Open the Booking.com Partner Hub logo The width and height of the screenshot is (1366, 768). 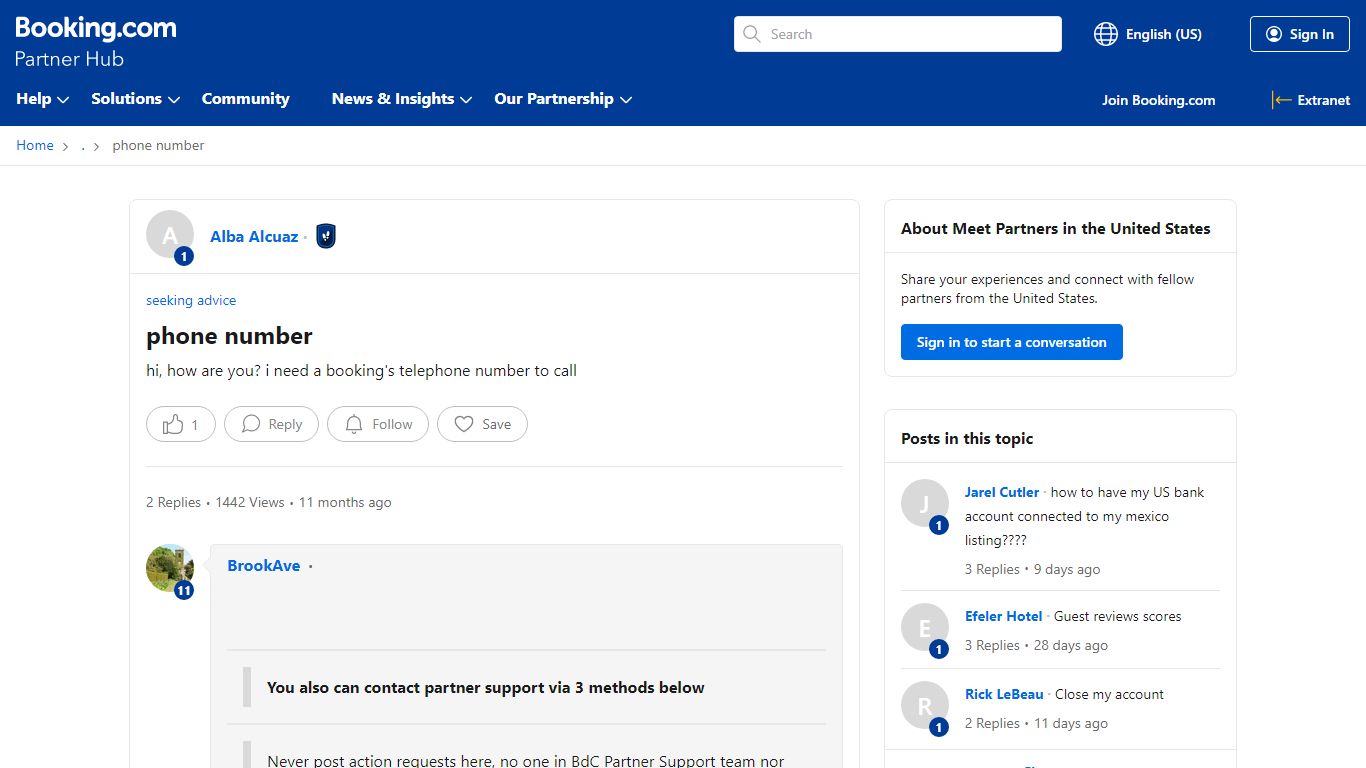(x=96, y=43)
